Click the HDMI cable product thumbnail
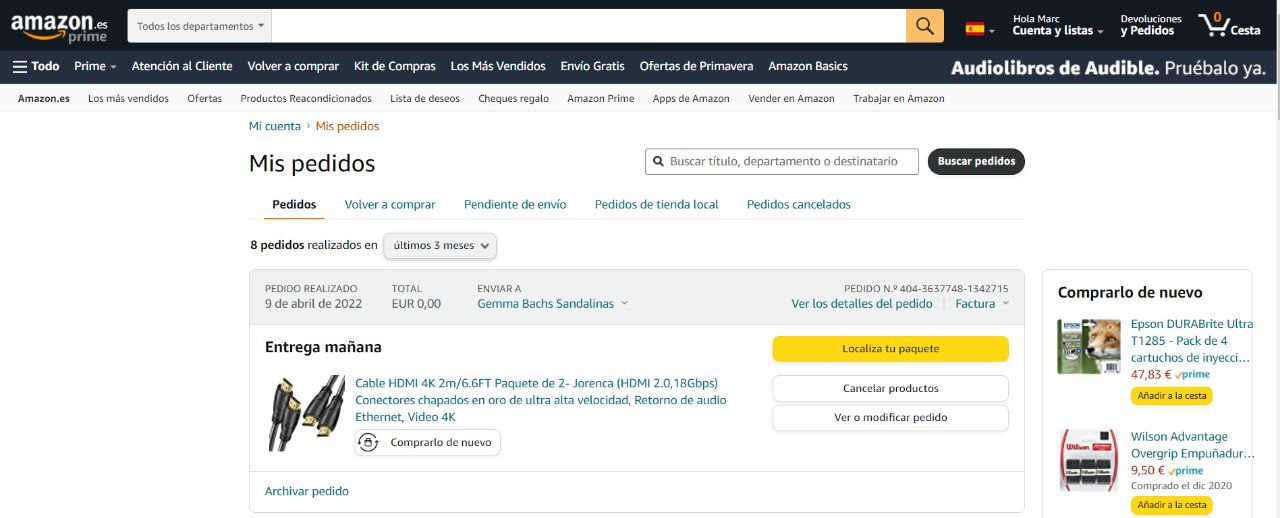This screenshot has height=518, width=1280. (306, 412)
